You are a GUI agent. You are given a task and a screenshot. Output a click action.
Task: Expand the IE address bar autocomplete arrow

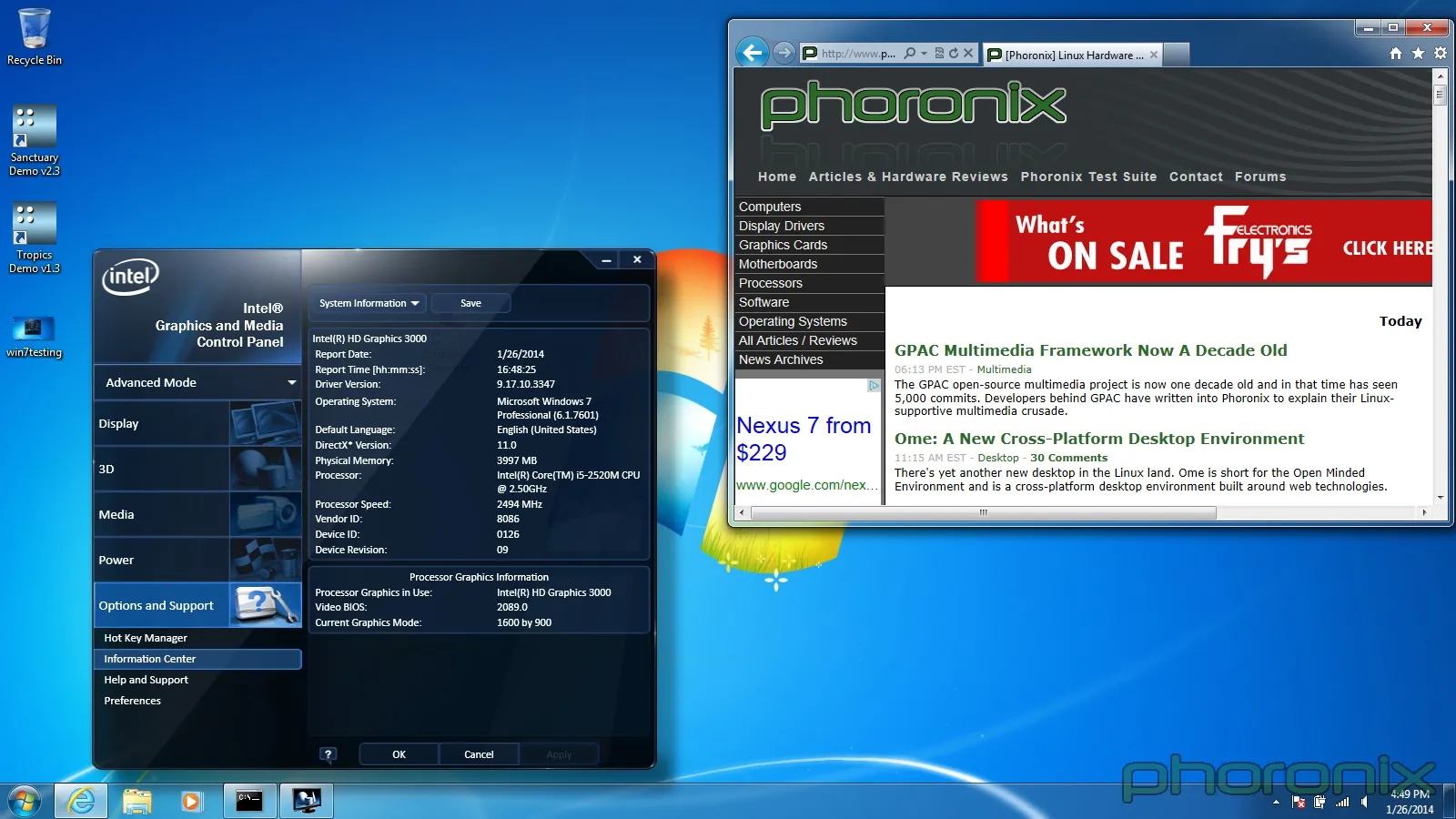(925, 54)
